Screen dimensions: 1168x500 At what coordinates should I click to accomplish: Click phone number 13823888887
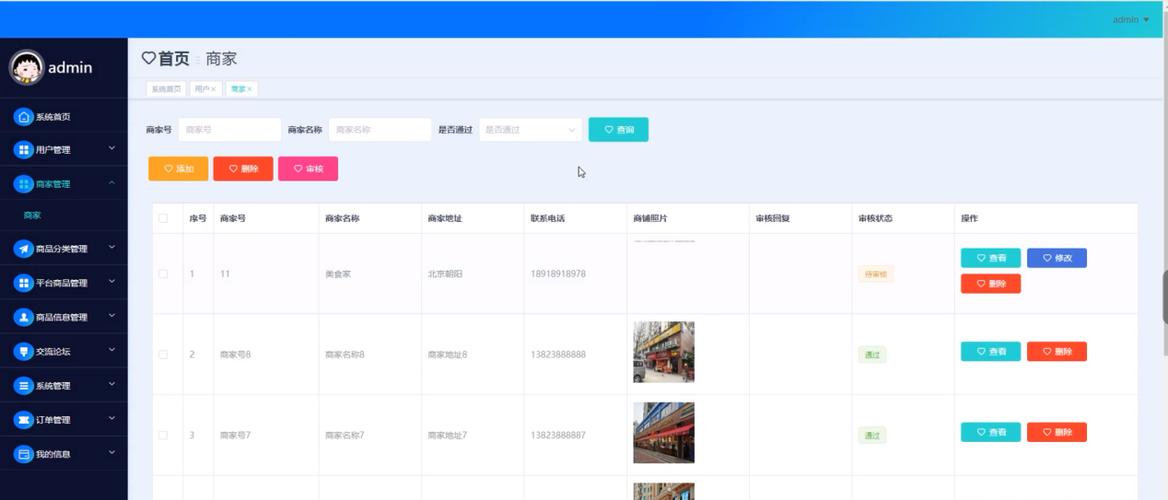[x=558, y=435]
